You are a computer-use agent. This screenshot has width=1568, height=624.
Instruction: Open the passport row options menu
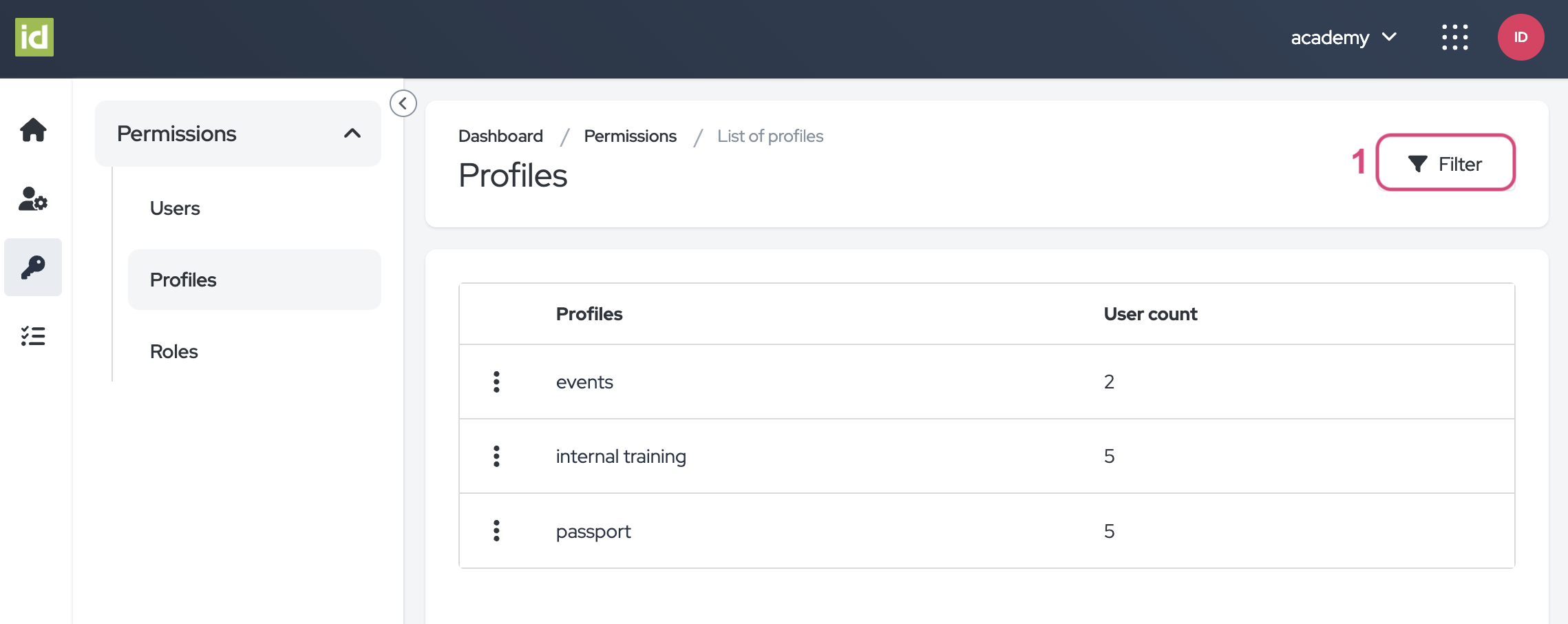coord(496,530)
